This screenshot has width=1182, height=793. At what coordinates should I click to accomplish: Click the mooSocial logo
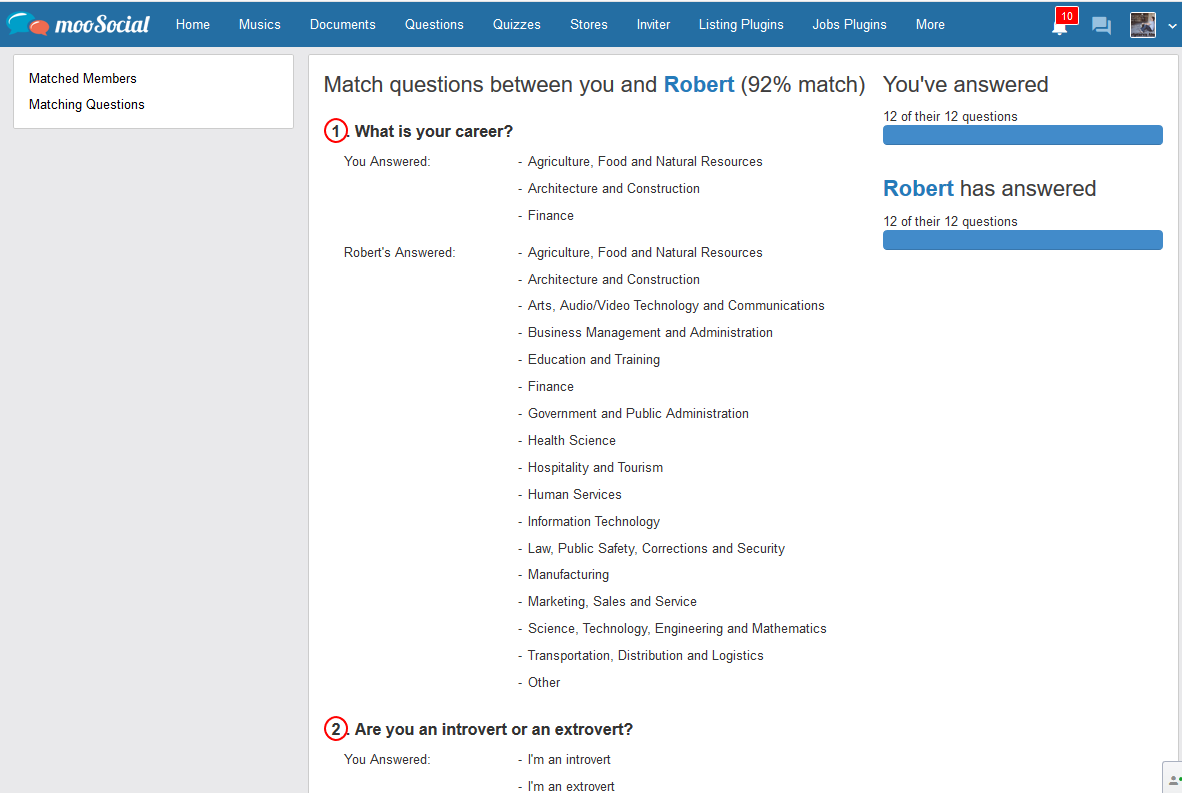(78, 24)
